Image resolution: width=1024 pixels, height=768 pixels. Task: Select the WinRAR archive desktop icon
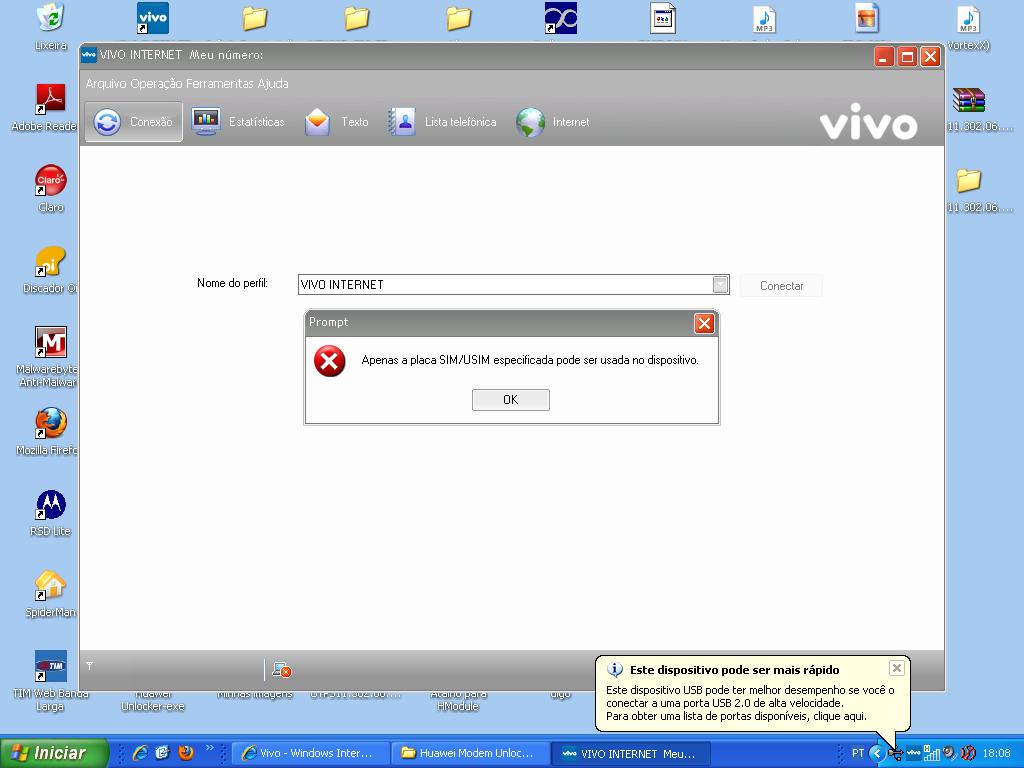click(969, 101)
